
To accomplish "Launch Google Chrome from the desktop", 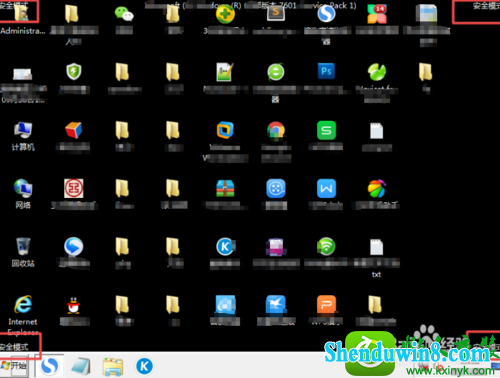I will (x=276, y=130).
